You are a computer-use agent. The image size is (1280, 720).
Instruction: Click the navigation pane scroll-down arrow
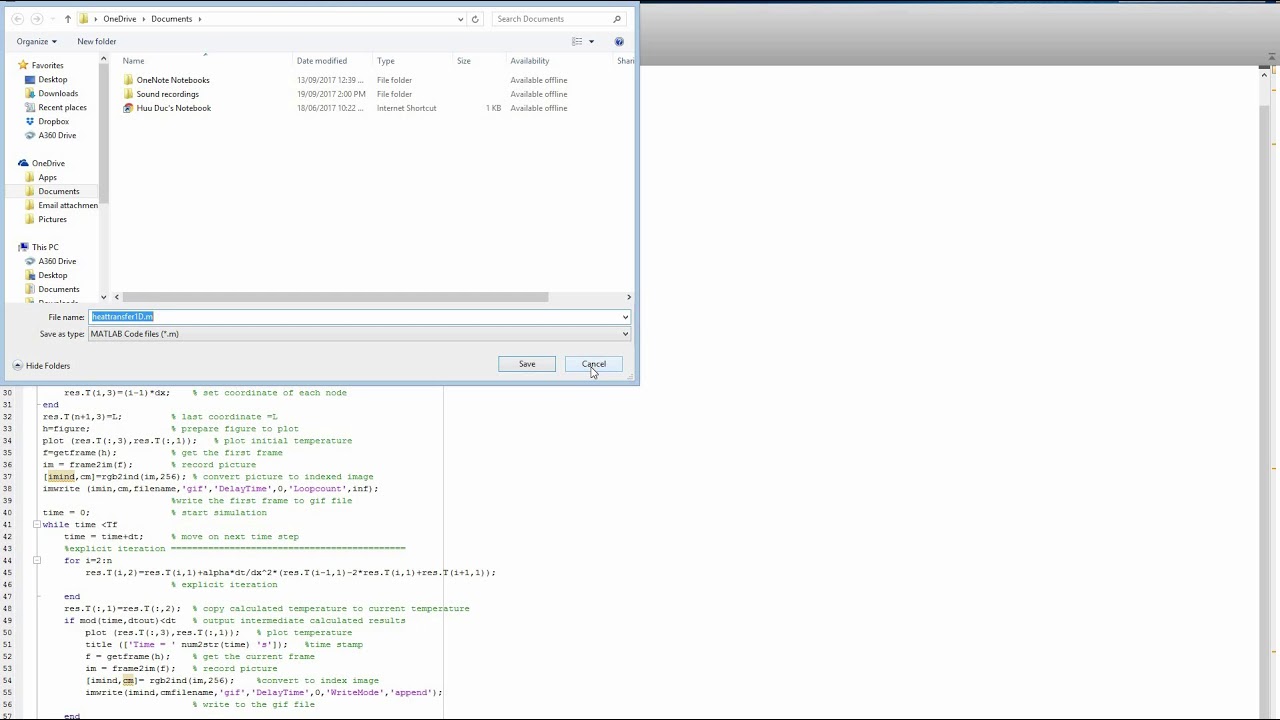(x=103, y=297)
